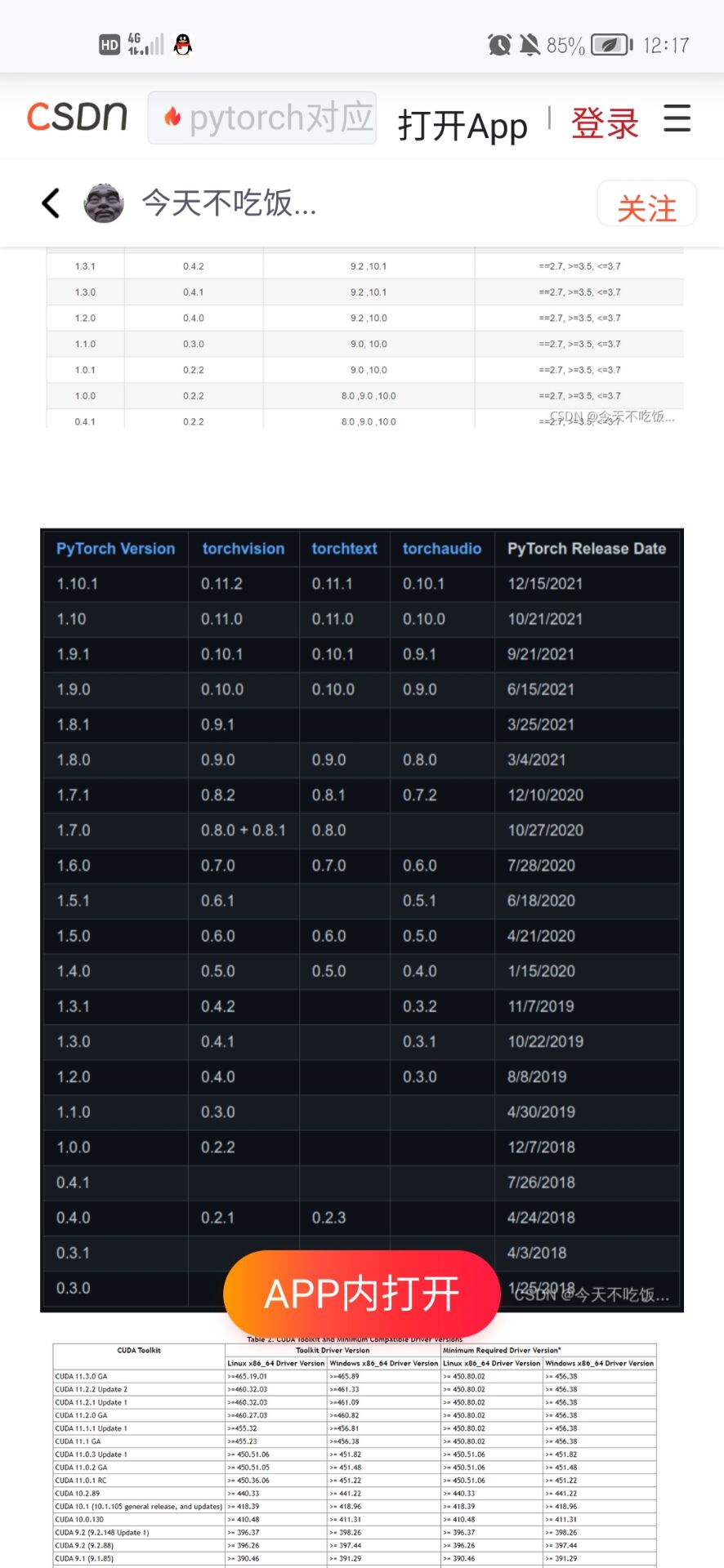
Task: Select the 1.2.0 PyTorch version in dark table
Action: tap(74, 1077)
